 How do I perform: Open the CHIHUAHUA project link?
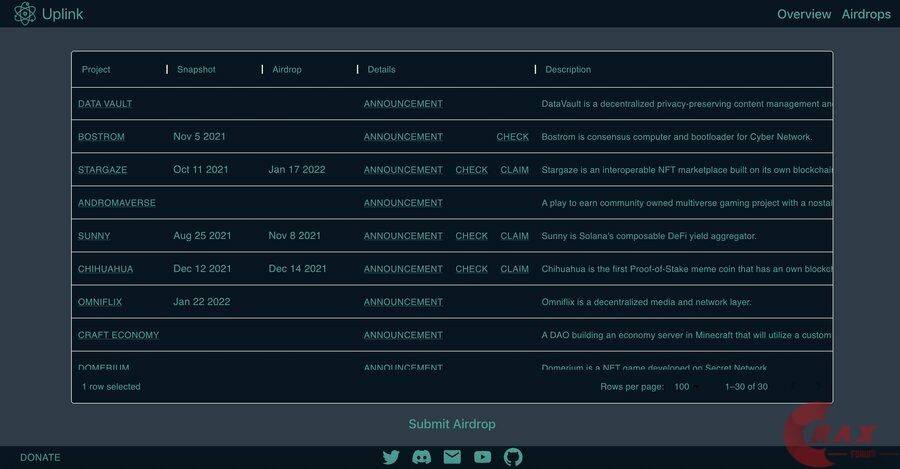click(x=106, y=269)
